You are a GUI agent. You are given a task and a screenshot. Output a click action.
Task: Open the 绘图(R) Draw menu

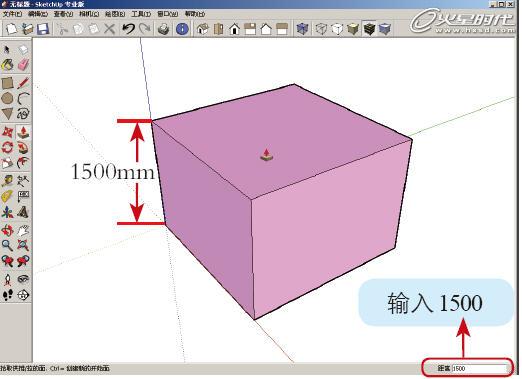click(x=115, y=14)
